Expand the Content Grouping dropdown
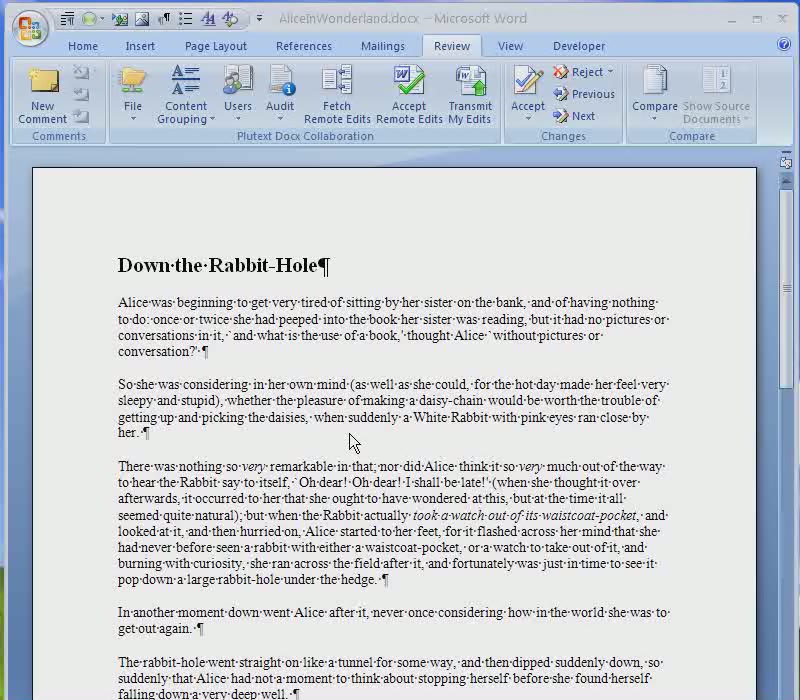The image size is (800, 700). pos(186,95)
